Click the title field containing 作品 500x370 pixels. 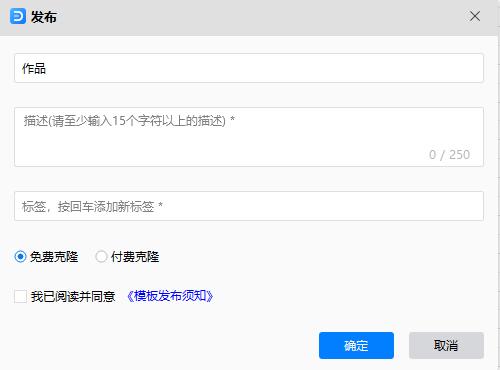point(249,68)
